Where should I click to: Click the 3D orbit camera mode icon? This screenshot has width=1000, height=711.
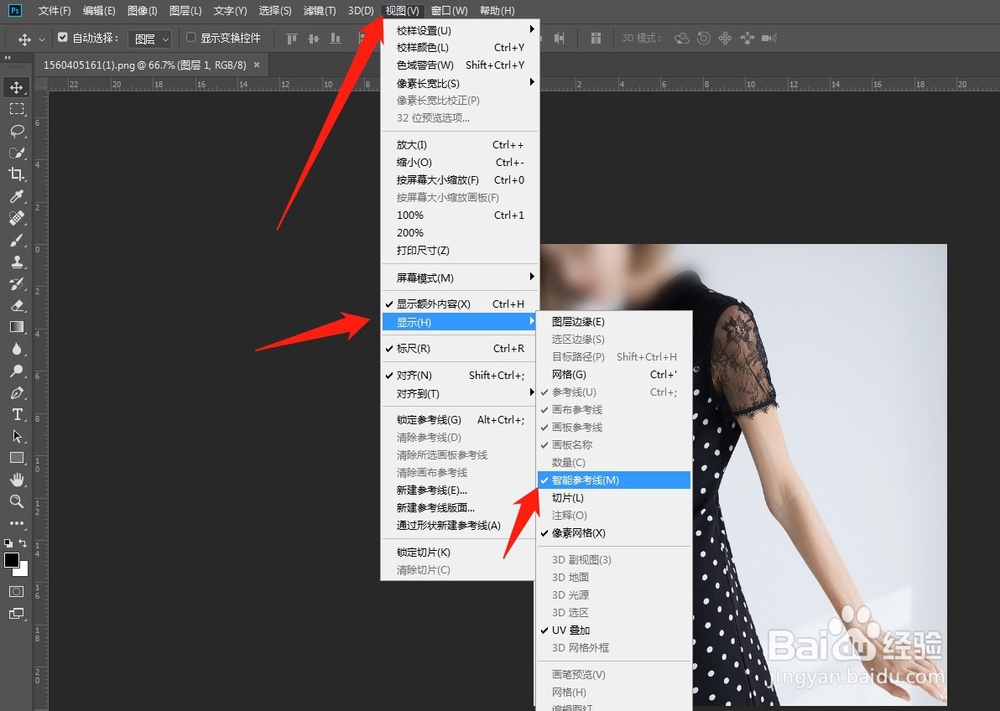[682, 38]
